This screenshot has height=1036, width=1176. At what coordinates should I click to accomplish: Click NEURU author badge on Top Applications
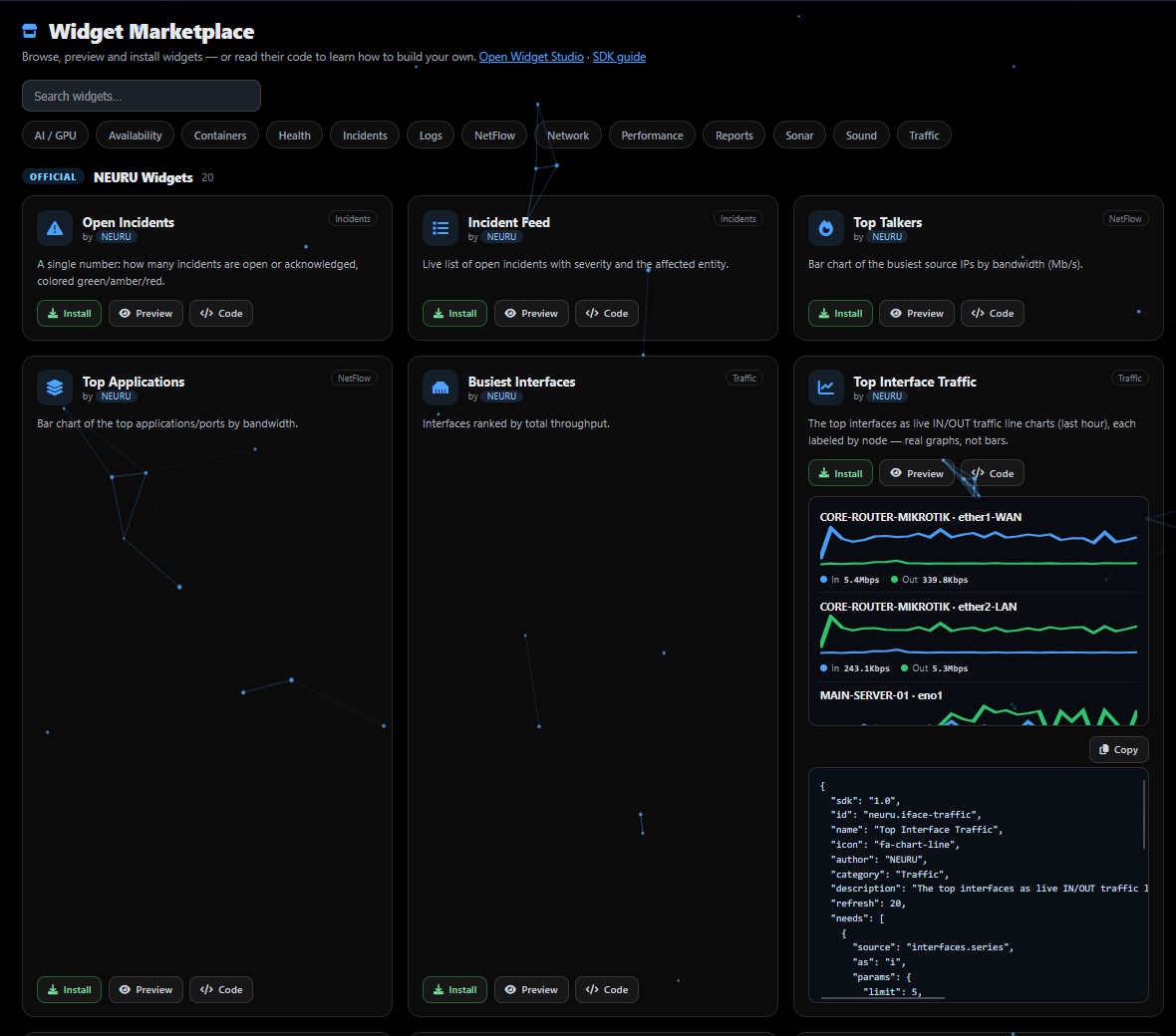117,396
